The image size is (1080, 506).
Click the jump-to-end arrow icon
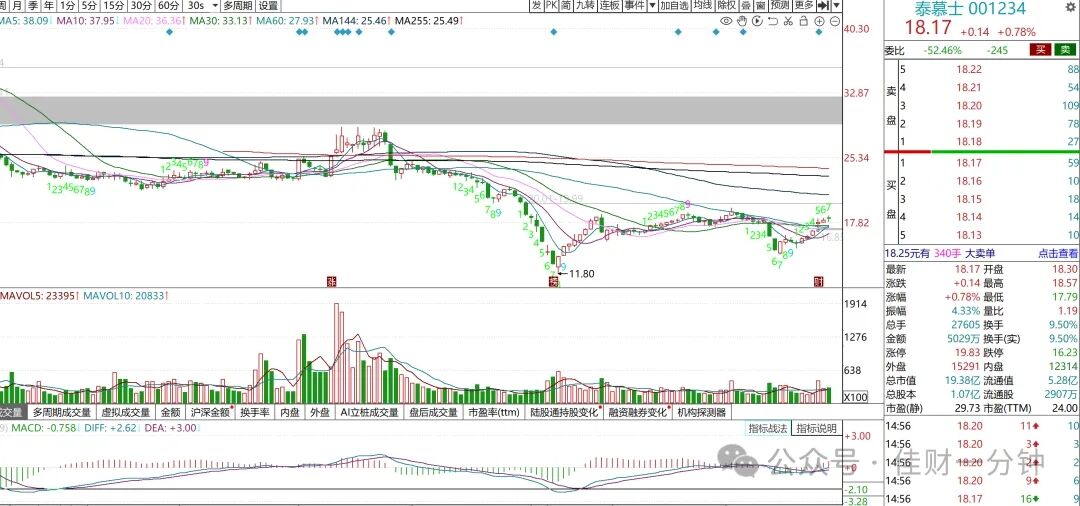[822, 6]
